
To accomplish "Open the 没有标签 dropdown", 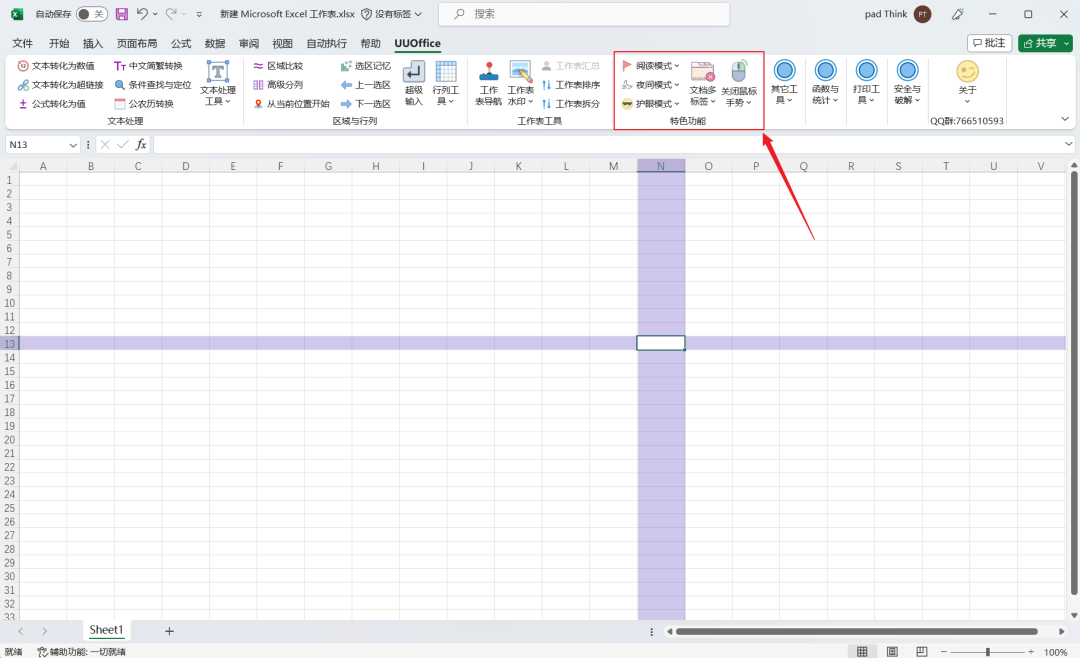I will pos(390,14).
